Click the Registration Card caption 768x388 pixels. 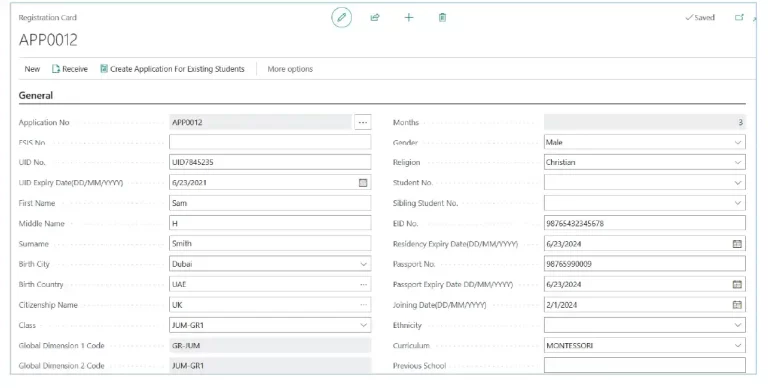coord(48,18)
